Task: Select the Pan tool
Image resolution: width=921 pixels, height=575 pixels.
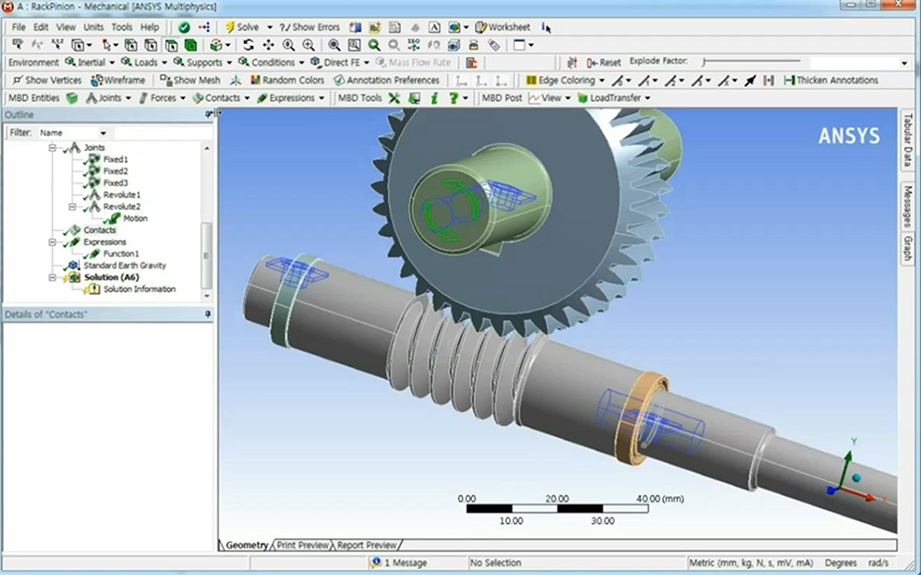Action: [268, 45]
